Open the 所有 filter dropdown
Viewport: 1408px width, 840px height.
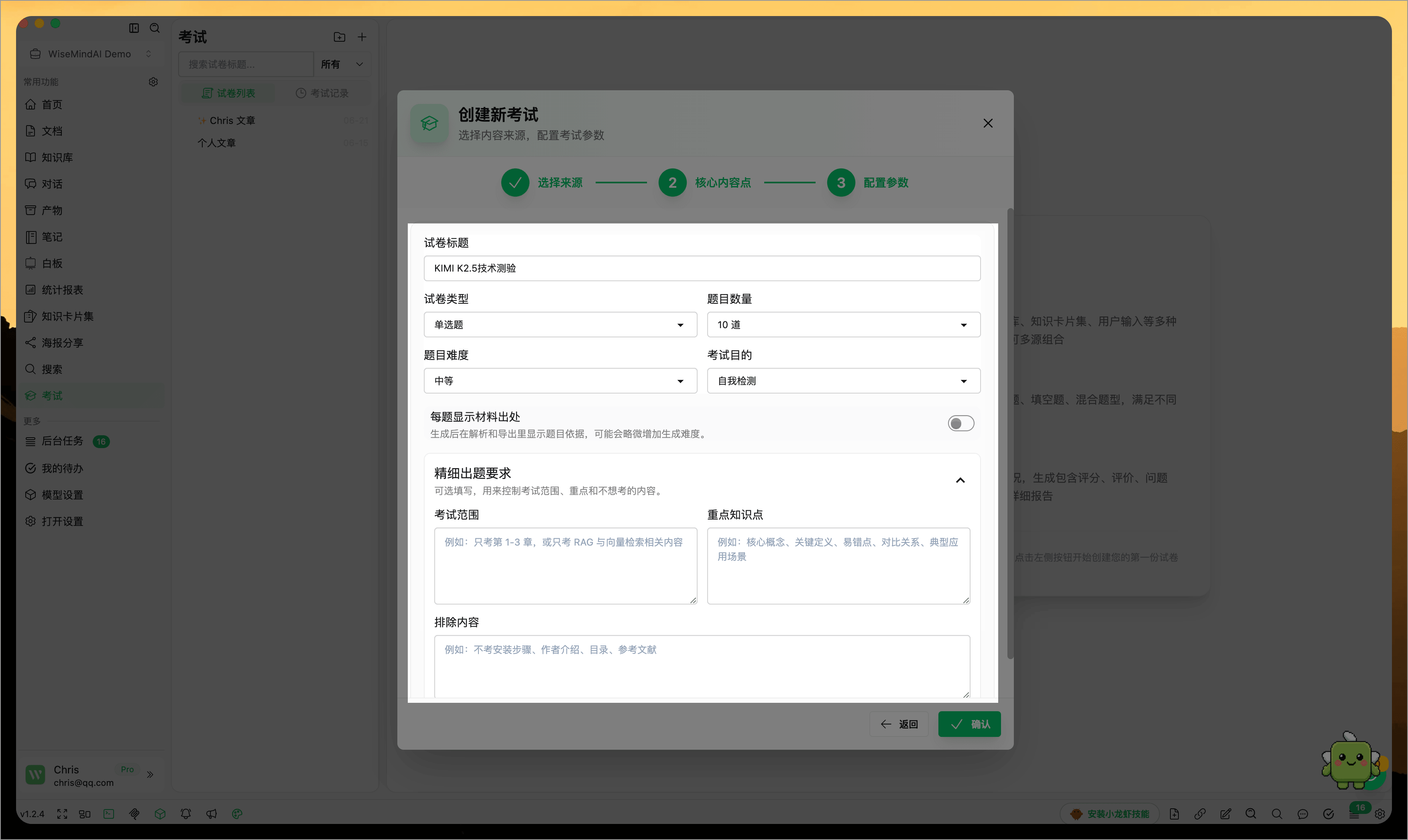coord(342,64)
